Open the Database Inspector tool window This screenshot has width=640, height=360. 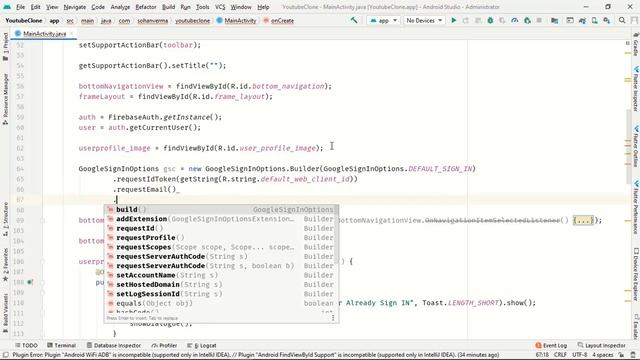pyautogui.click(x=114, y=345)
